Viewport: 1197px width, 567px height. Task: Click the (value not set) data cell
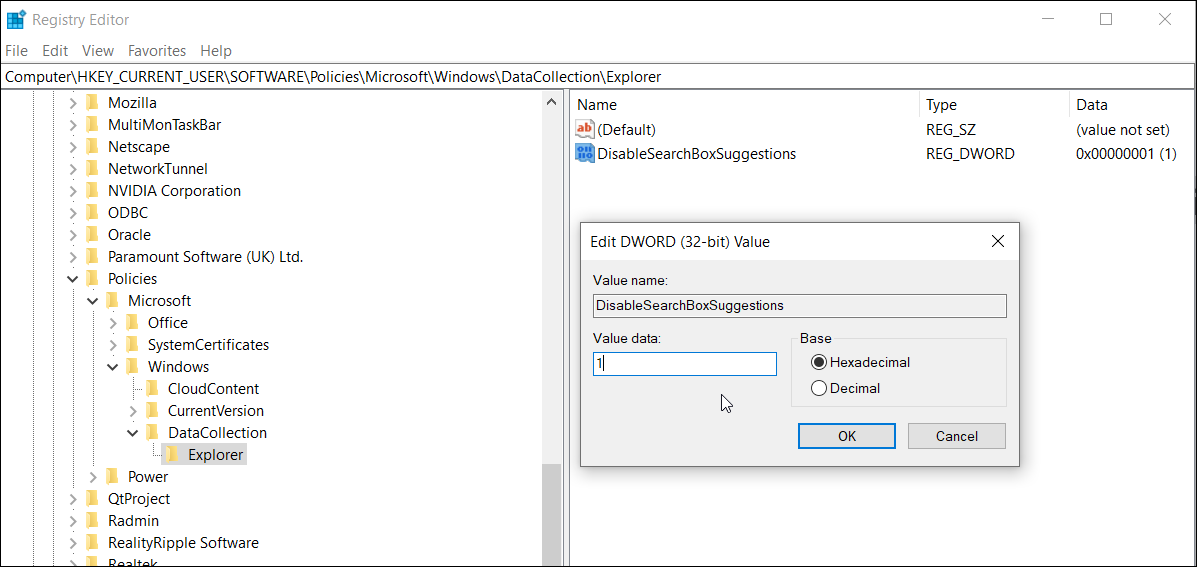click(1122, 130)
